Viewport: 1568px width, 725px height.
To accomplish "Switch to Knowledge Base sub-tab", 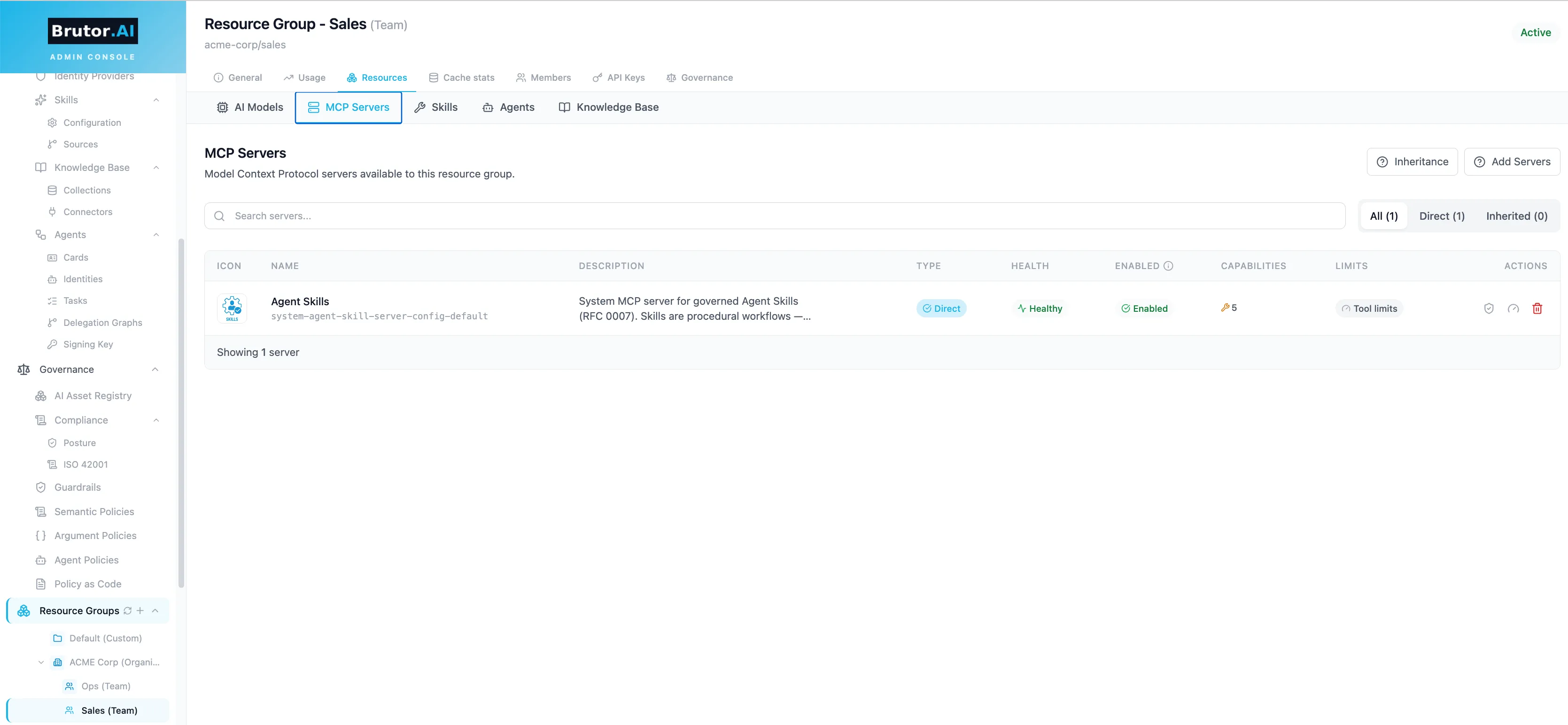I will click(x=609, y=108).
